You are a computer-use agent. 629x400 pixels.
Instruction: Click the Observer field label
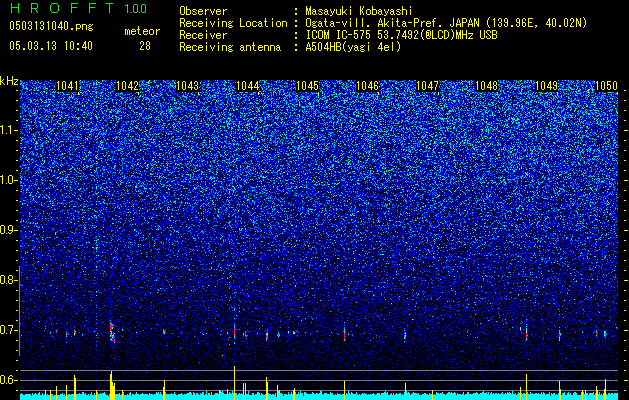coord(203,11)
